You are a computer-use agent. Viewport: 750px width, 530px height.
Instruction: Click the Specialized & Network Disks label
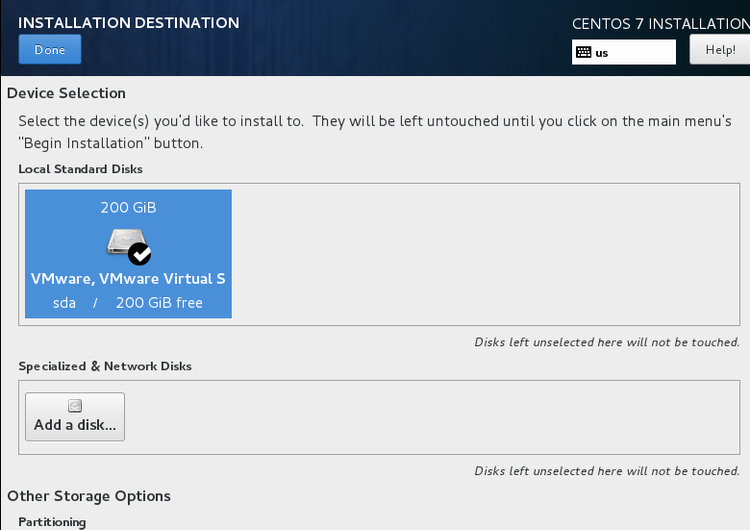tap(105, 366)
